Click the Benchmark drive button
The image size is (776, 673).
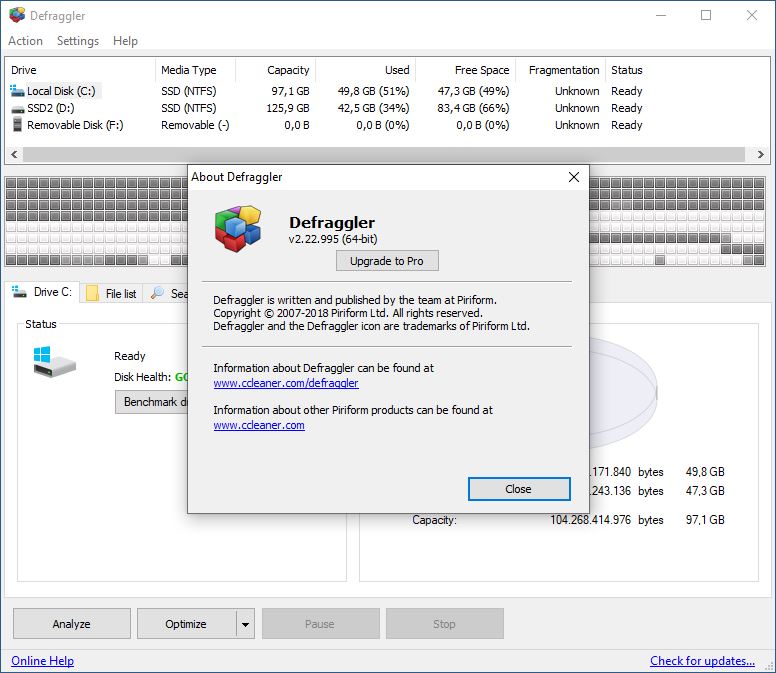[x=151, y=402]
